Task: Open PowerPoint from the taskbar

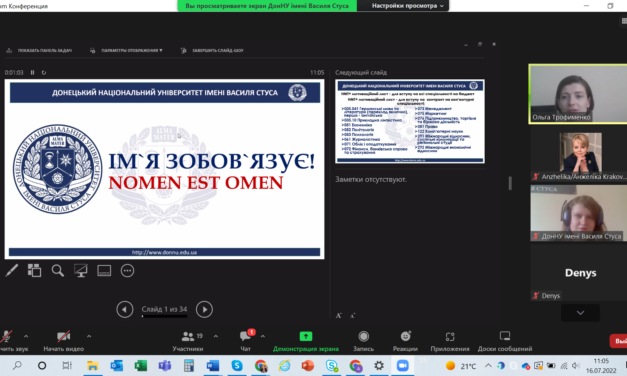Action: click(x=308, y=365)
